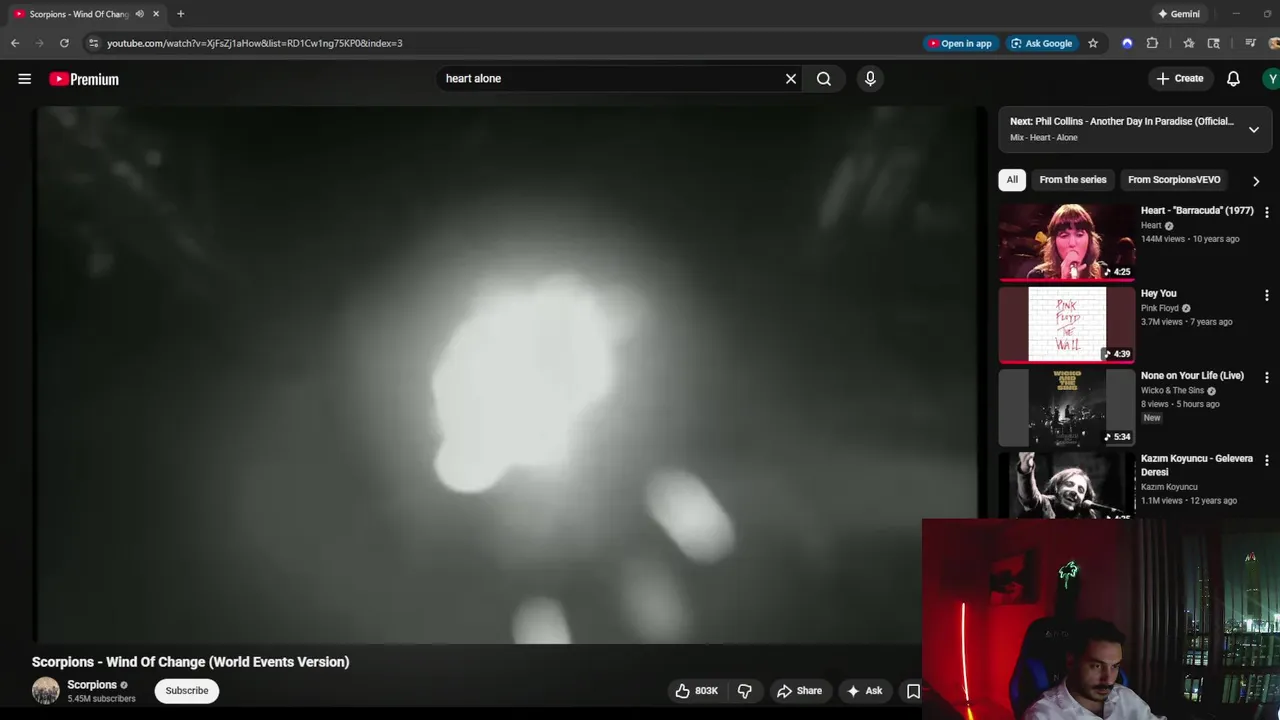
Task: Open Create menu
Action: click(1180, 78)
